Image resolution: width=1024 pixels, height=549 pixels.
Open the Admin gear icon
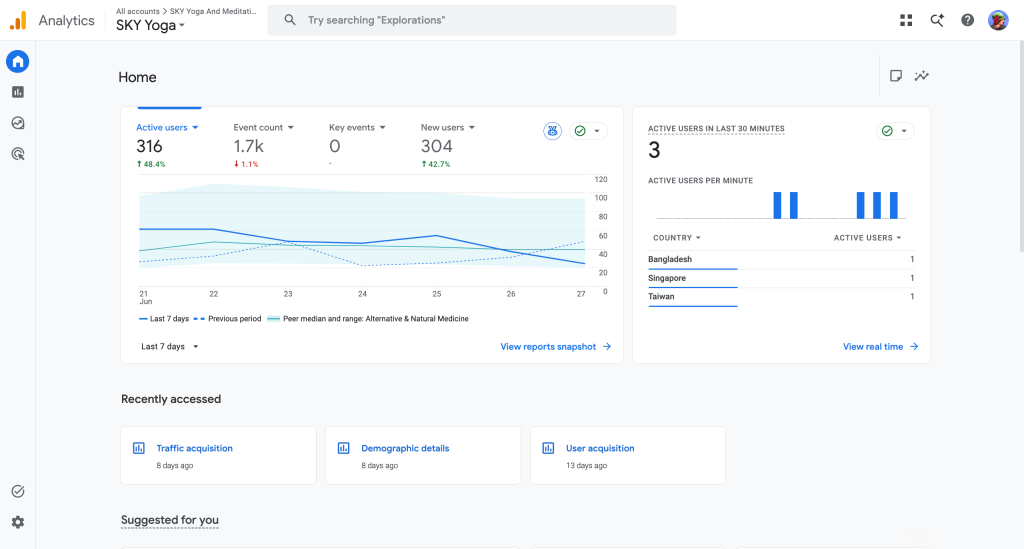coord(18,522)
